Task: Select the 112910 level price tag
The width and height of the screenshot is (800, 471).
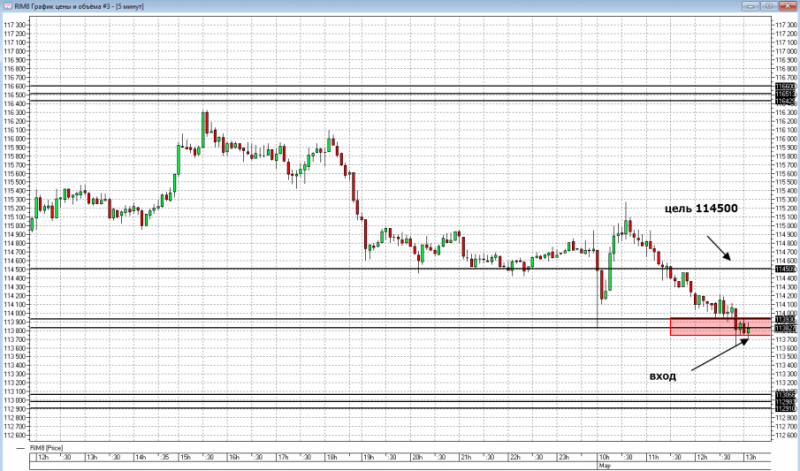Action: (x=785, y=409)
